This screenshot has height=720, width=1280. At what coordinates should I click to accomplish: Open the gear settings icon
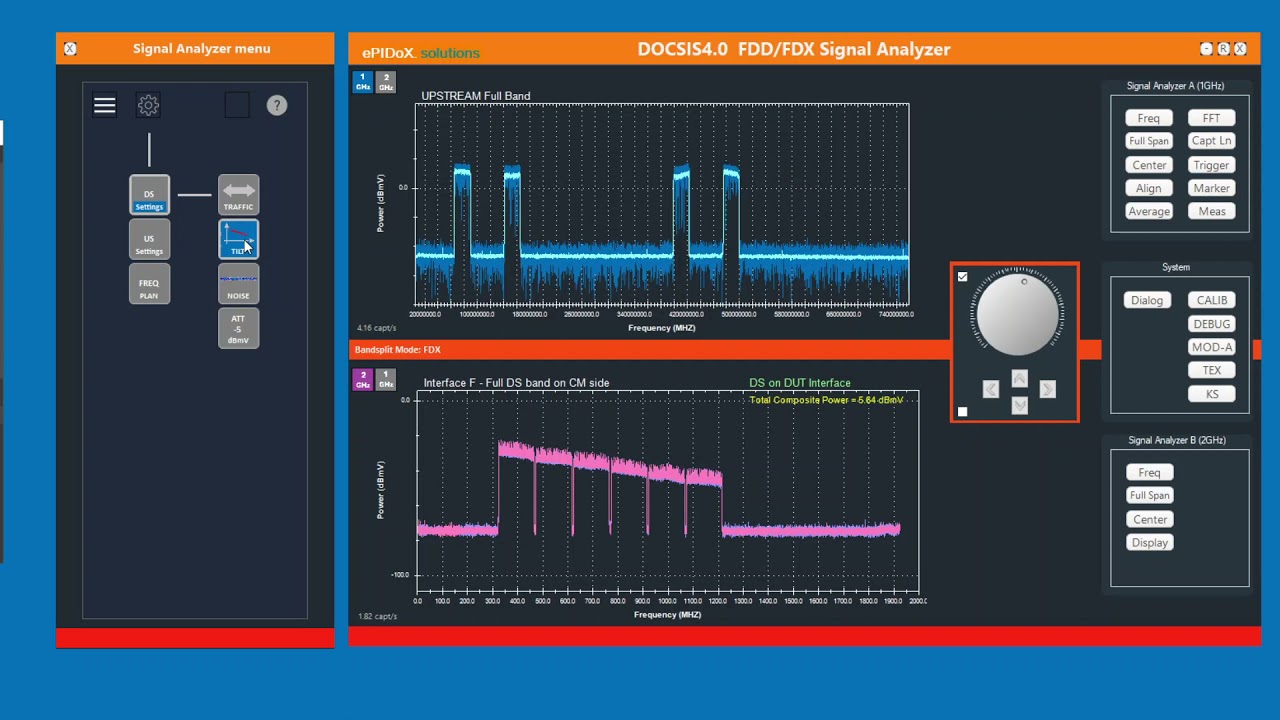[x=148, y=105]
